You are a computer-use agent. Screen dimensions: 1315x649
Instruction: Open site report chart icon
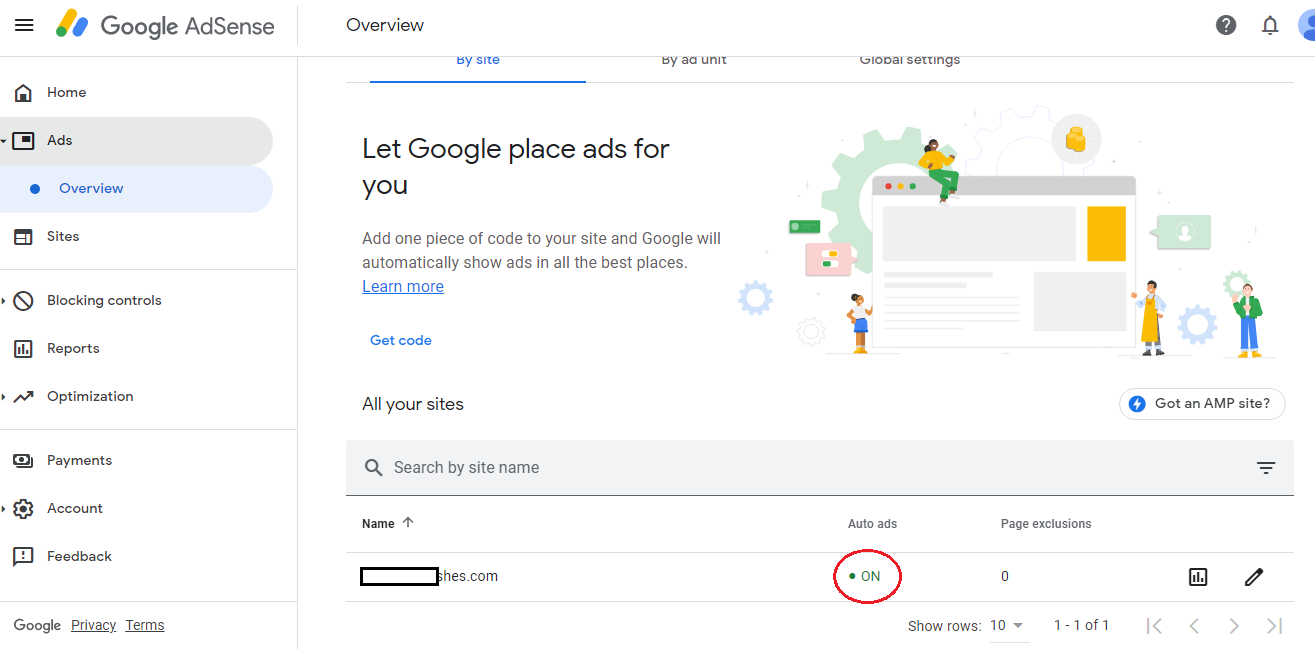(1198, 576)
